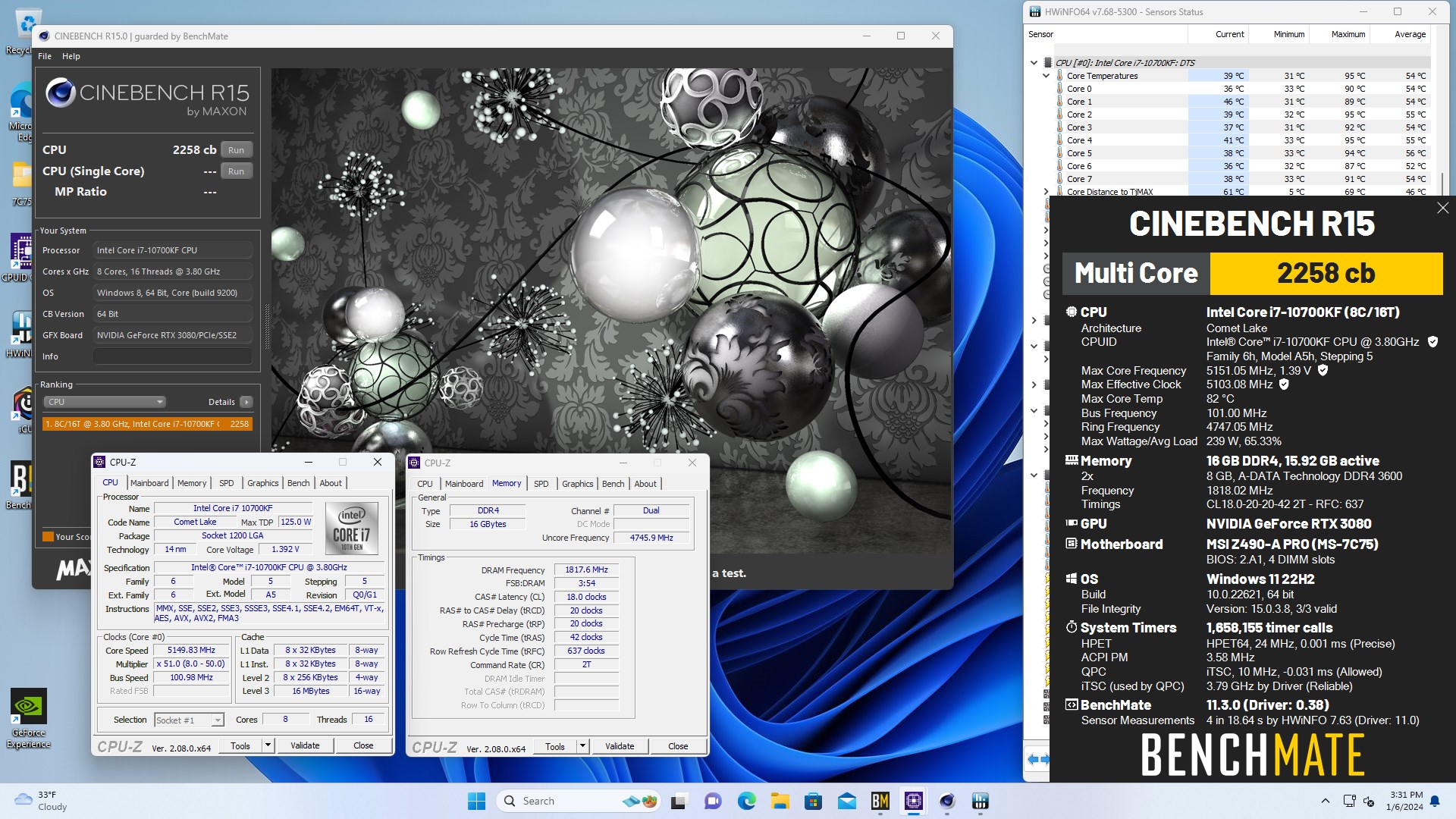1456x819 pixels.
Task: Open the Mail app from the taskbar
Action: [846, 801]
